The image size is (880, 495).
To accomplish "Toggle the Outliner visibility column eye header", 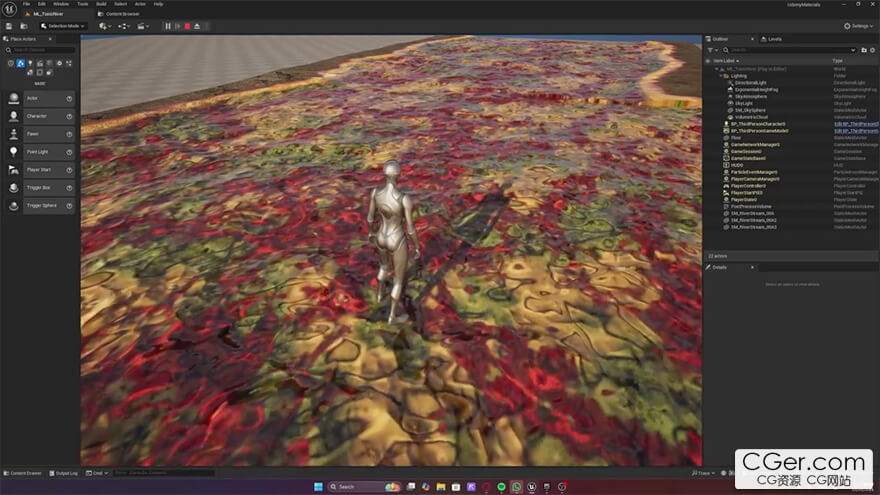I will tap(708, 61).
